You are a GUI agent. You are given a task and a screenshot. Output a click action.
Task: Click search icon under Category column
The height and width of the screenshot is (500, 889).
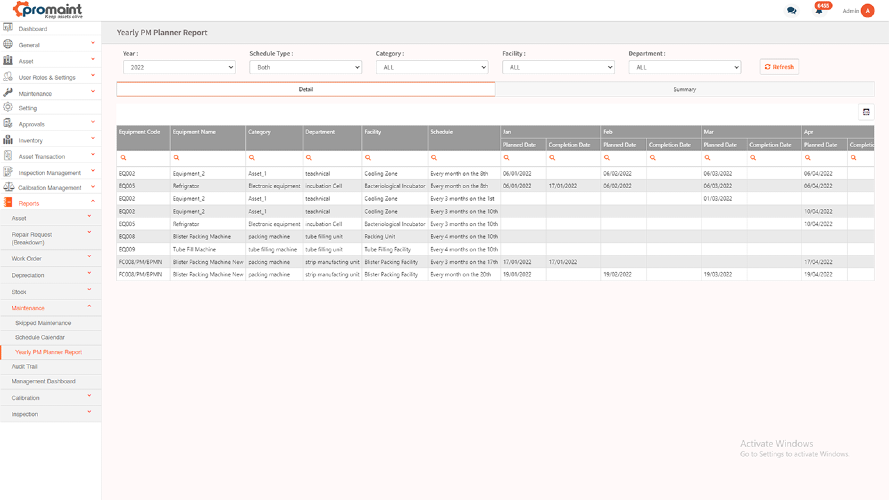coord(252,158)
